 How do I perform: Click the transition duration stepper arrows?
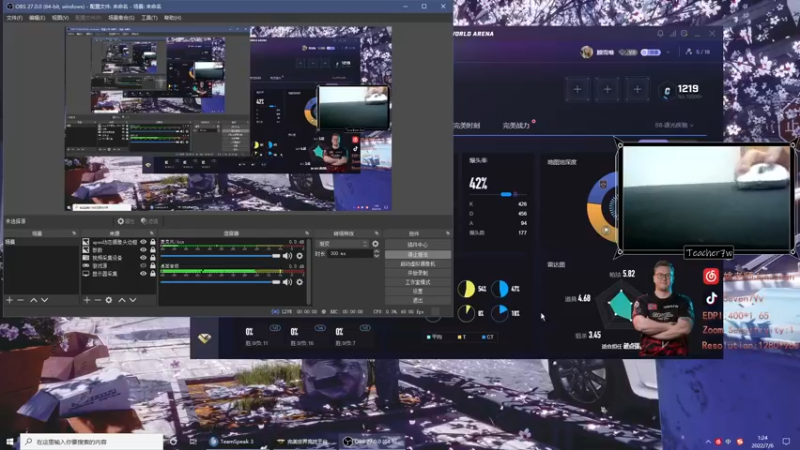click(x=377, y=254)
